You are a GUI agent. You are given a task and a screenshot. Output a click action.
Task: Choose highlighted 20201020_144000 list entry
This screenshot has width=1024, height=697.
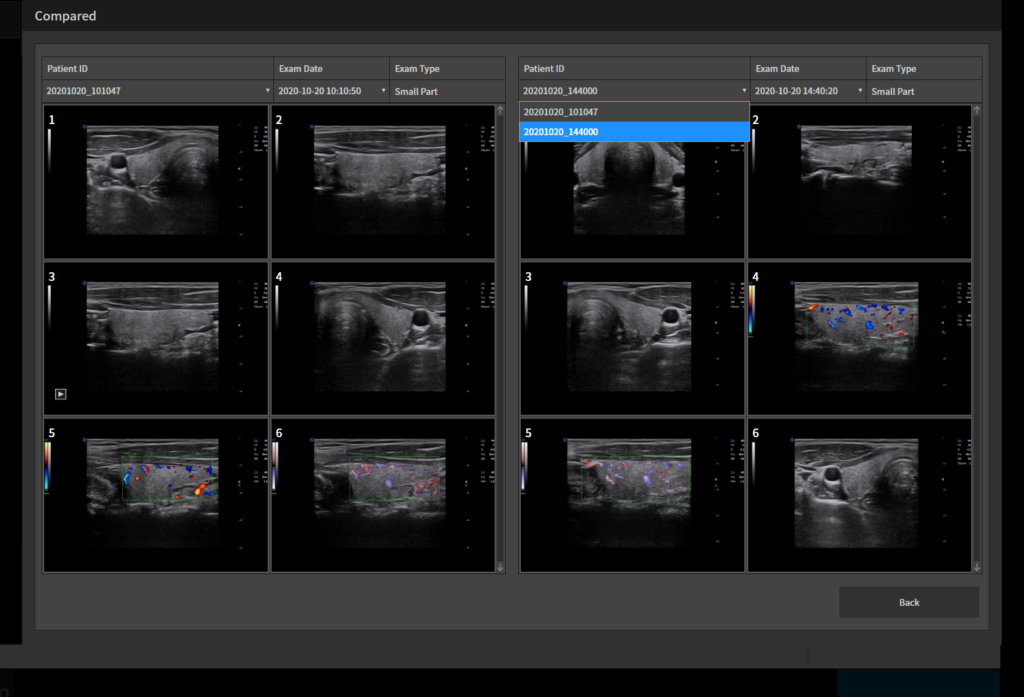[634, 131]
